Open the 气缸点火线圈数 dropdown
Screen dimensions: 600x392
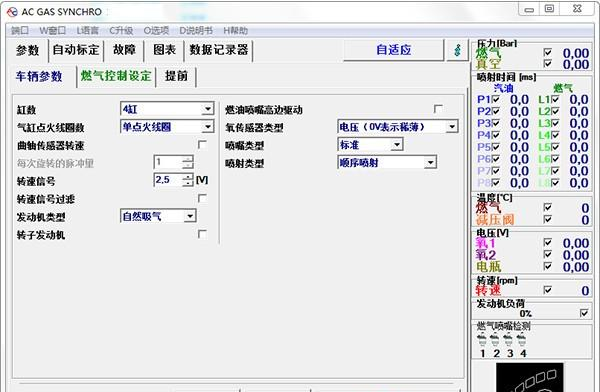167,127
